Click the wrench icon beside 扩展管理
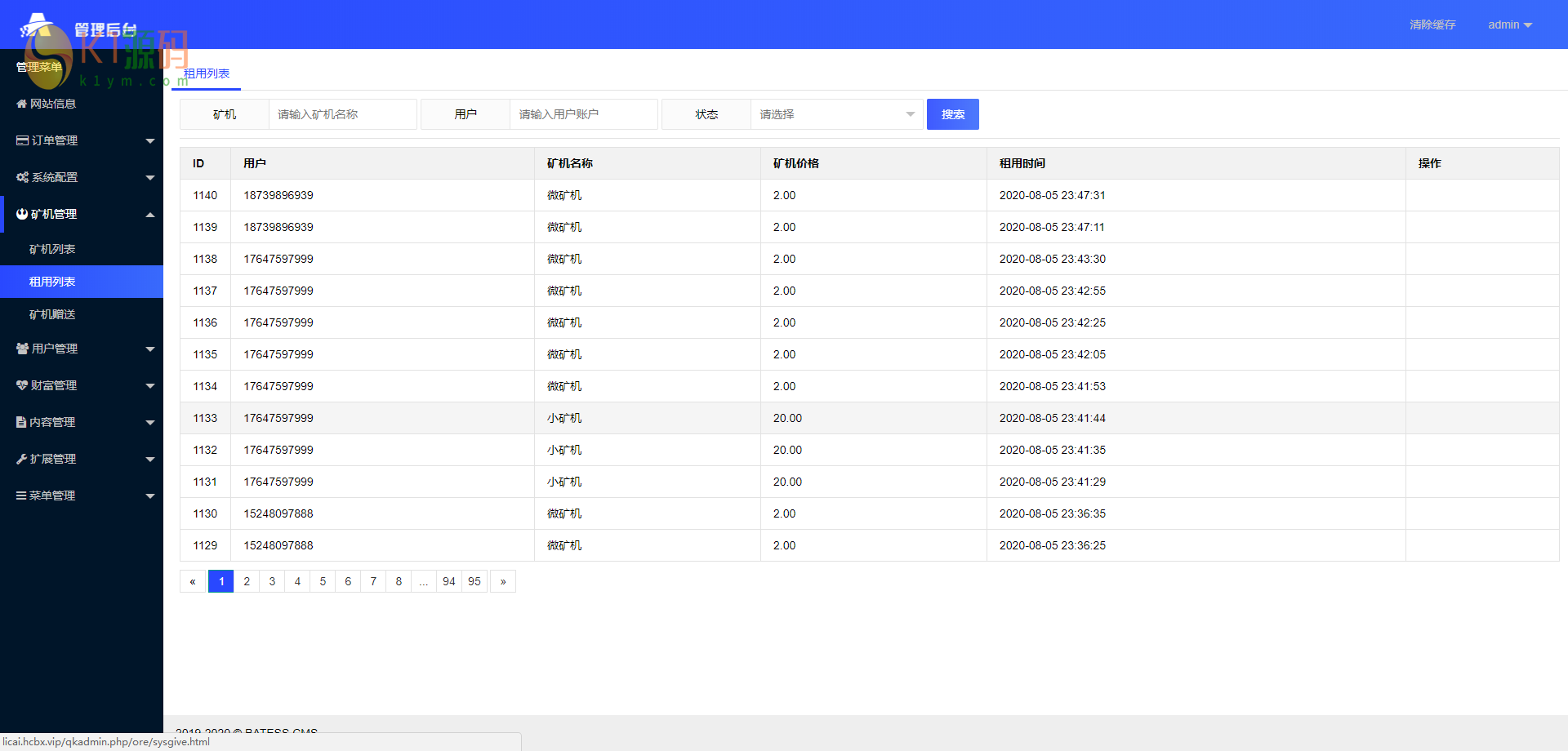The width and height of the screenshot is (1568, 751). tap(22, 459)
